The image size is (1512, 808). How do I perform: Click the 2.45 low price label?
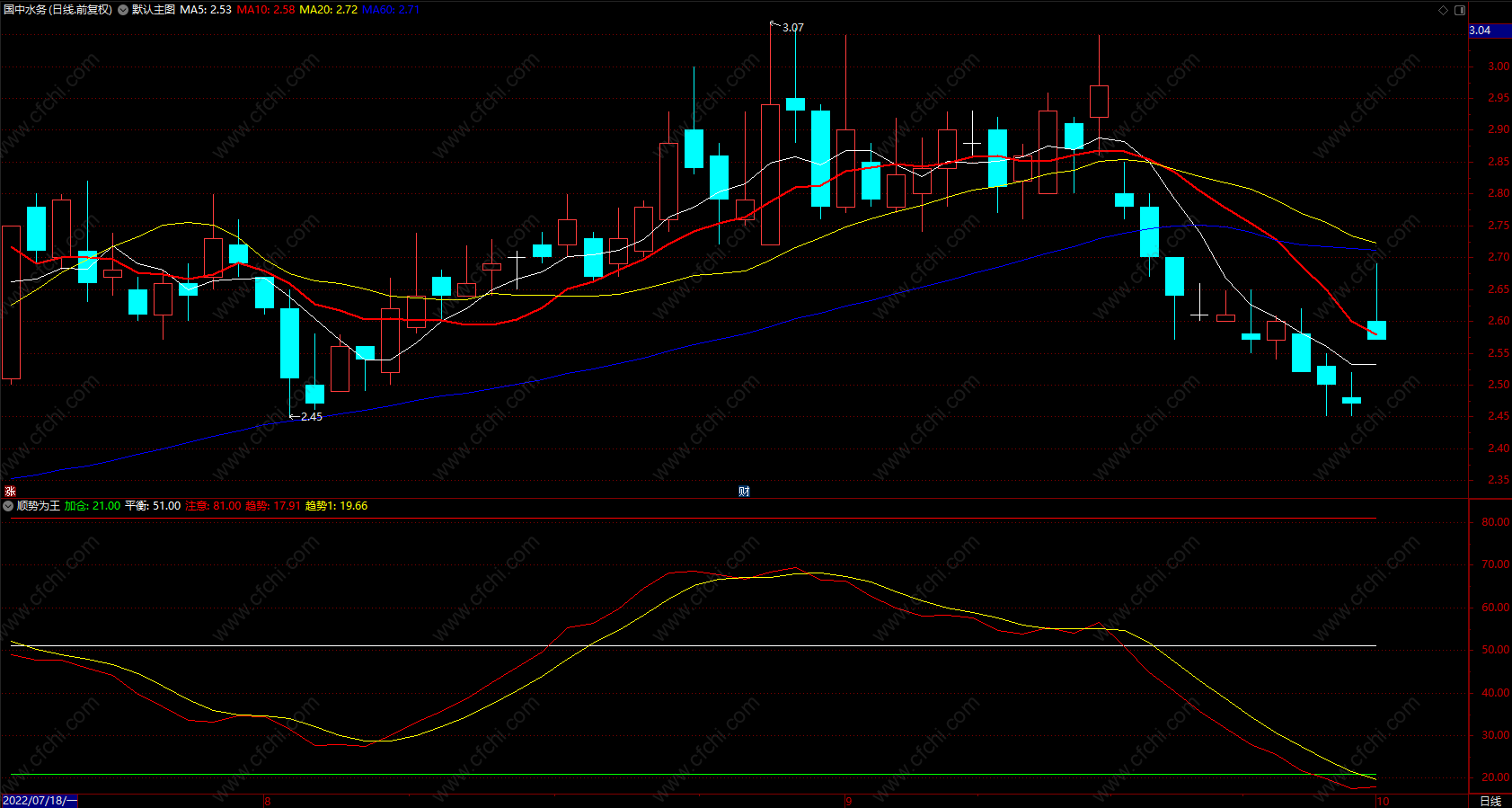click(312, 417)
